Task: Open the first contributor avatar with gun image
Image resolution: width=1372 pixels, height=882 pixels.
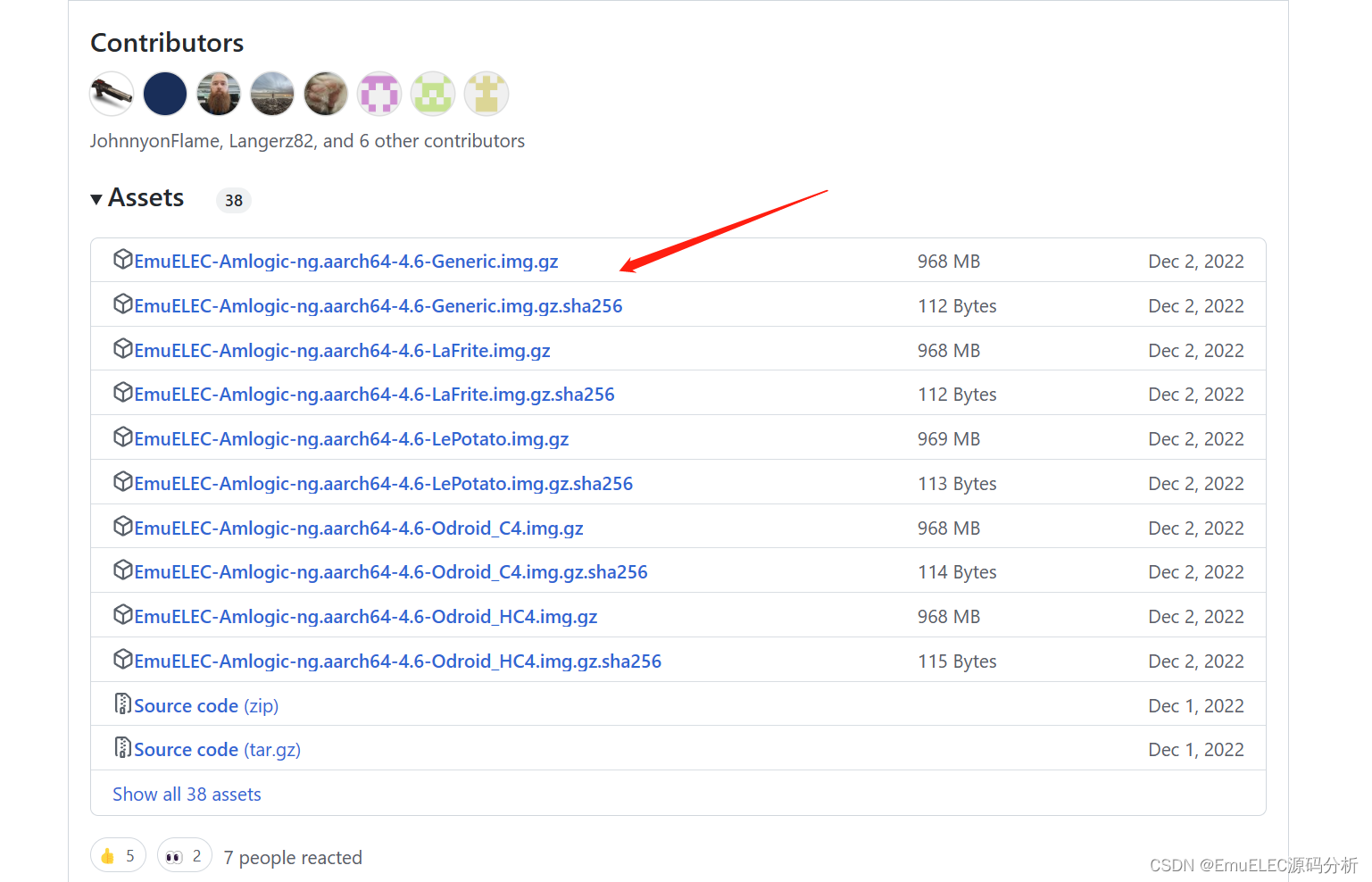Action: [x=112, y=94]
